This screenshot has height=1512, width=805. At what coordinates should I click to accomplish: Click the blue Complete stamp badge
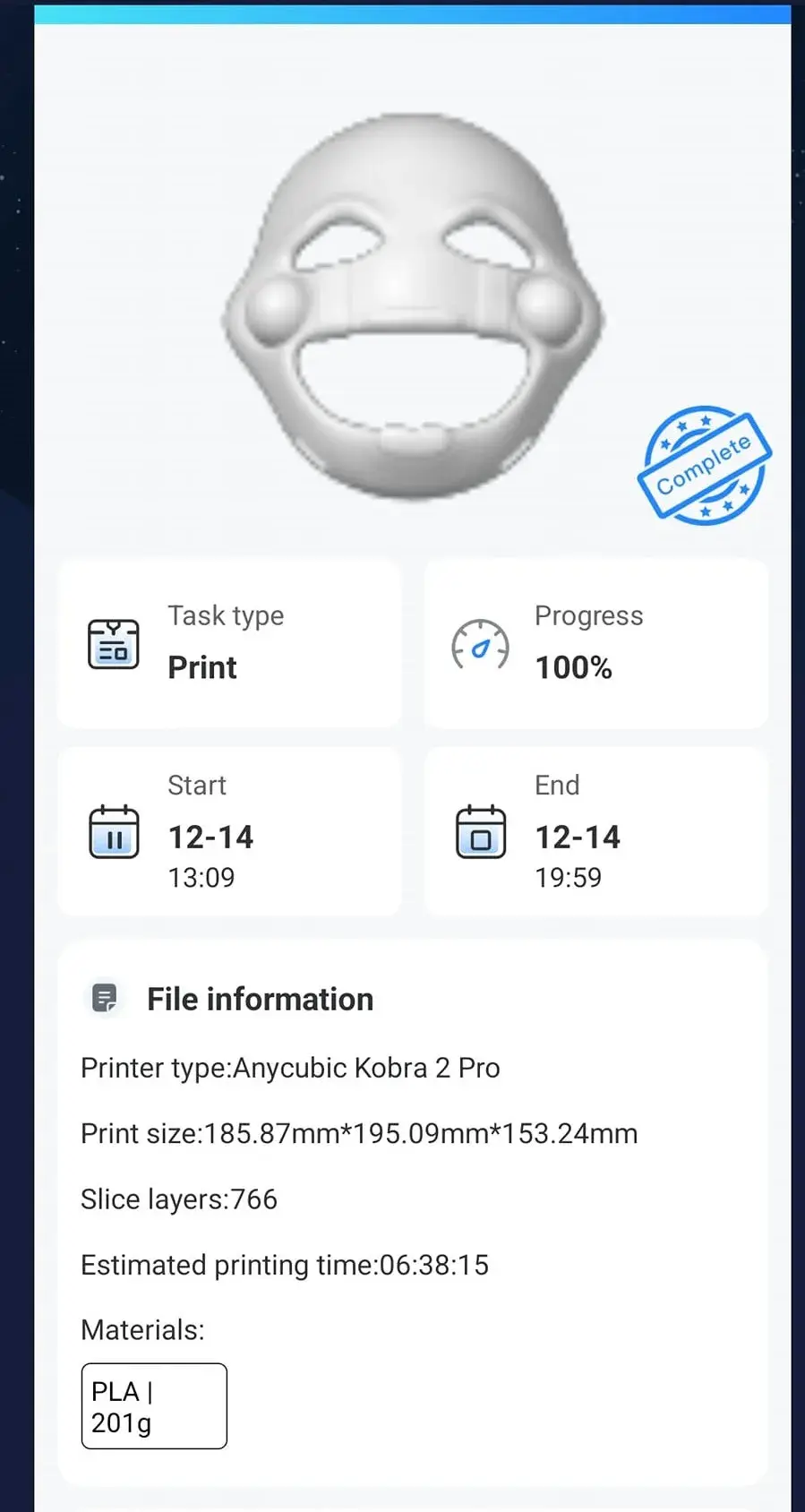(704, 465)
